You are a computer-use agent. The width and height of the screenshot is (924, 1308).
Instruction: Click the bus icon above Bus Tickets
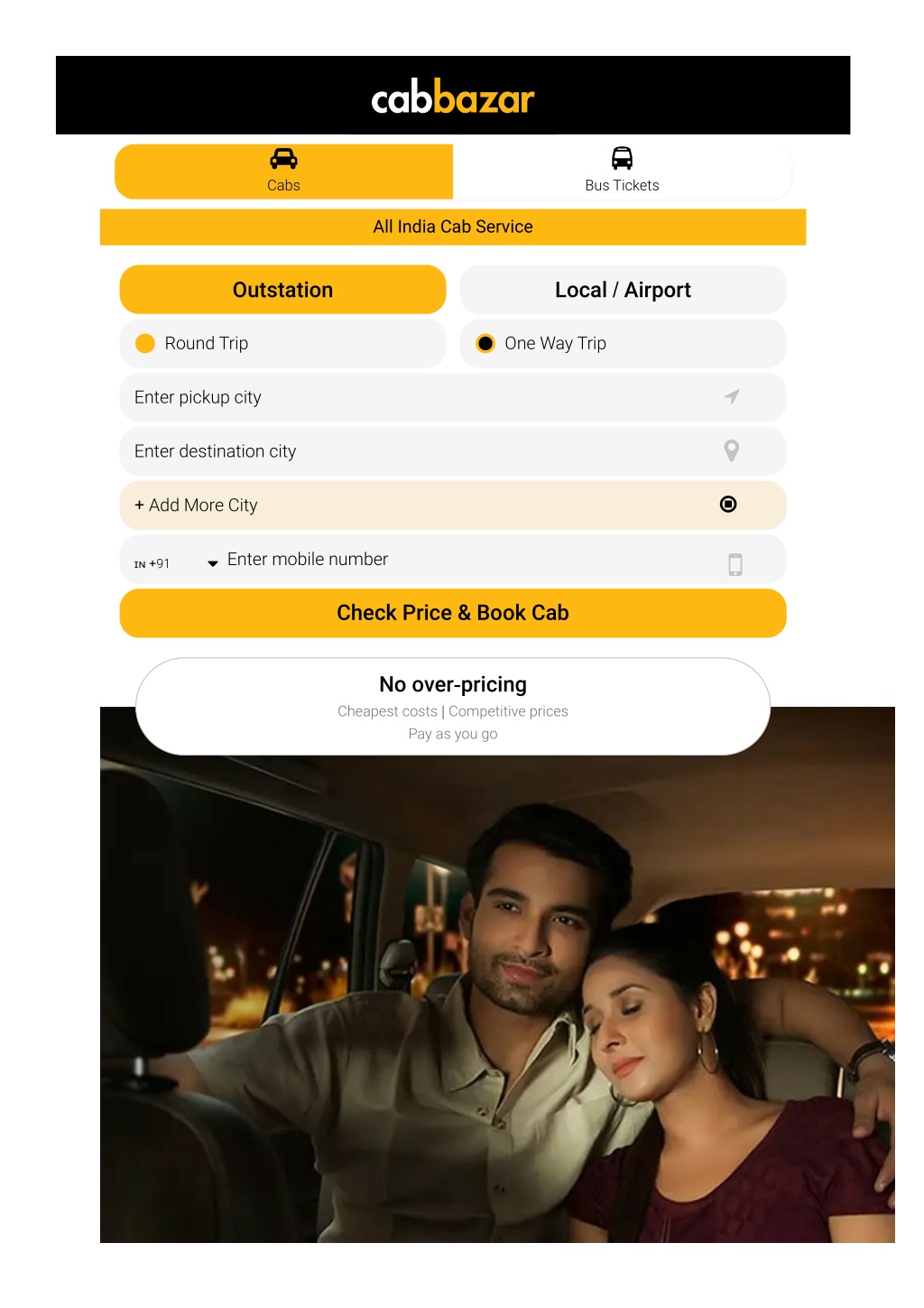622,158
